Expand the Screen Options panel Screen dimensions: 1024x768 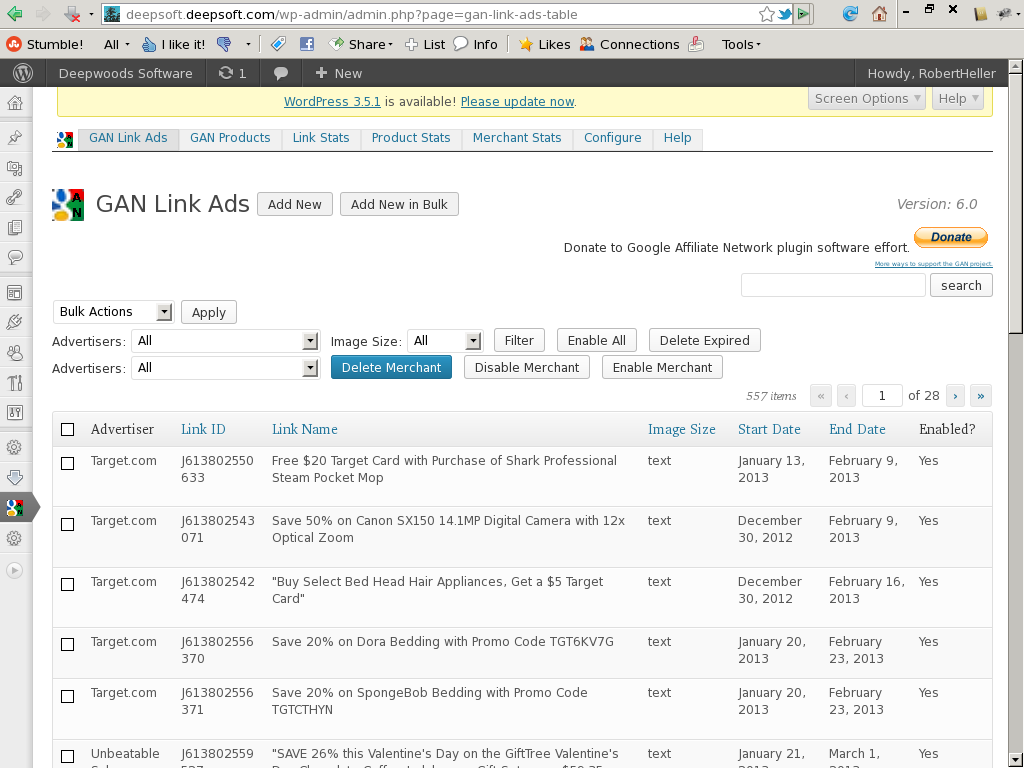(x=867, y=99)
